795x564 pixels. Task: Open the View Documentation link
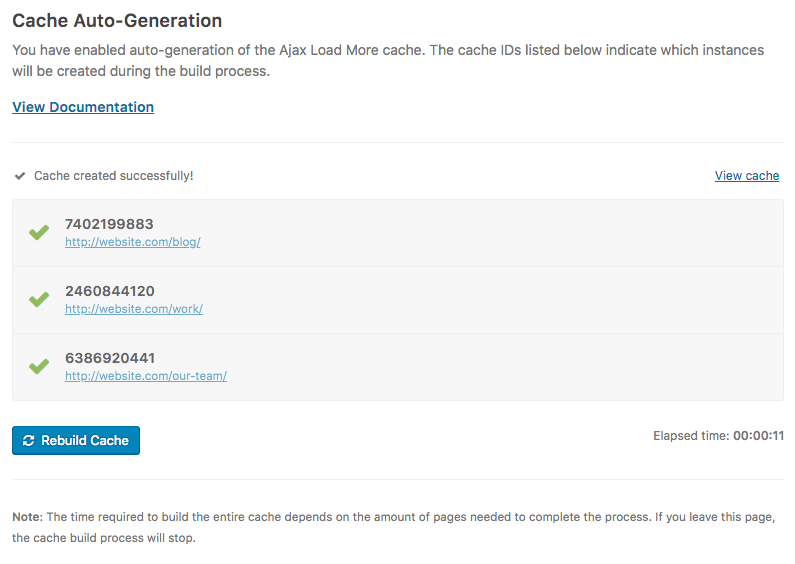83,107
